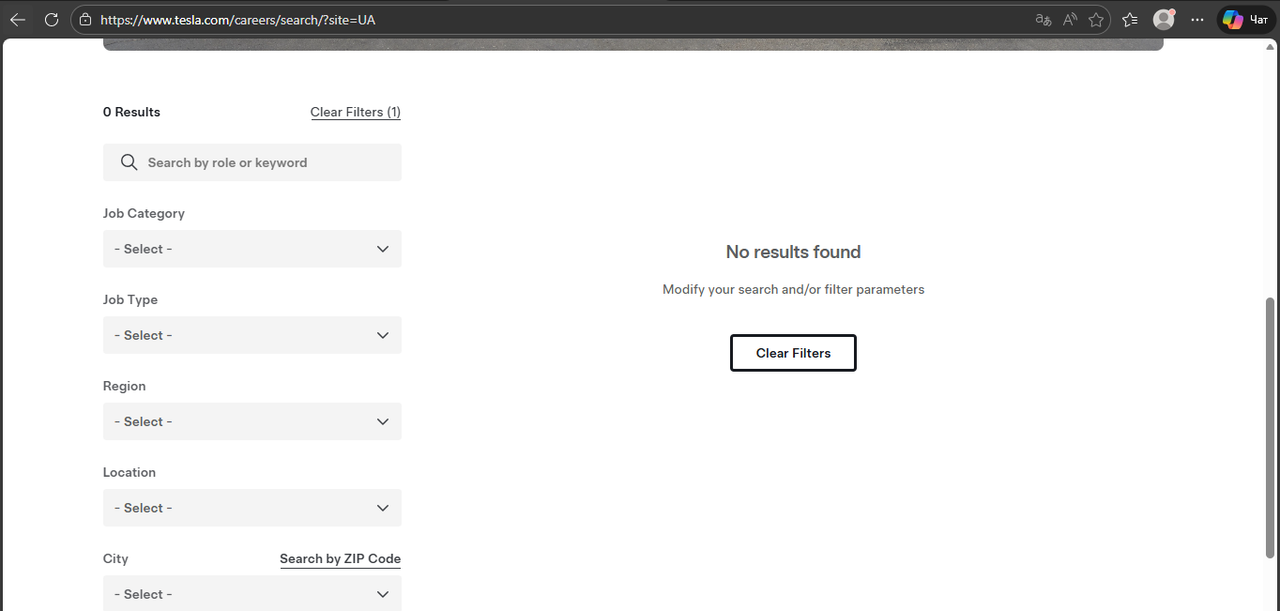Expand the Location select box
This screenshot has width=1280, height=611.
pyautogui.click(x=252, y=508)
